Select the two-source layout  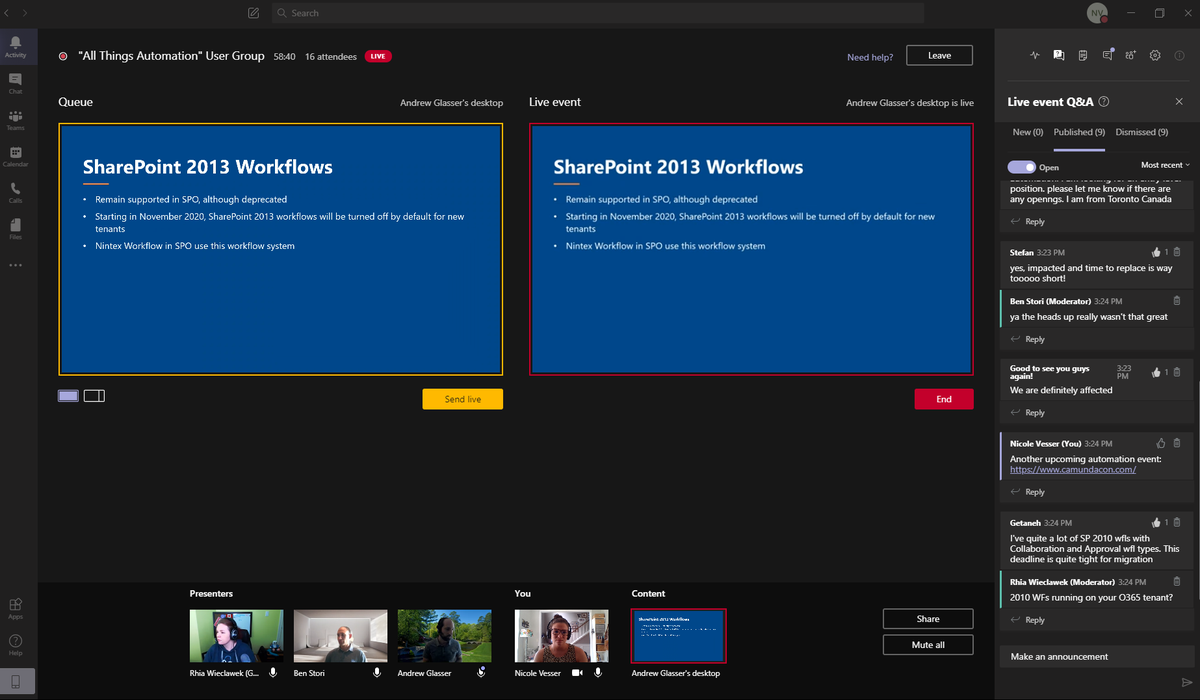point(94,396)
